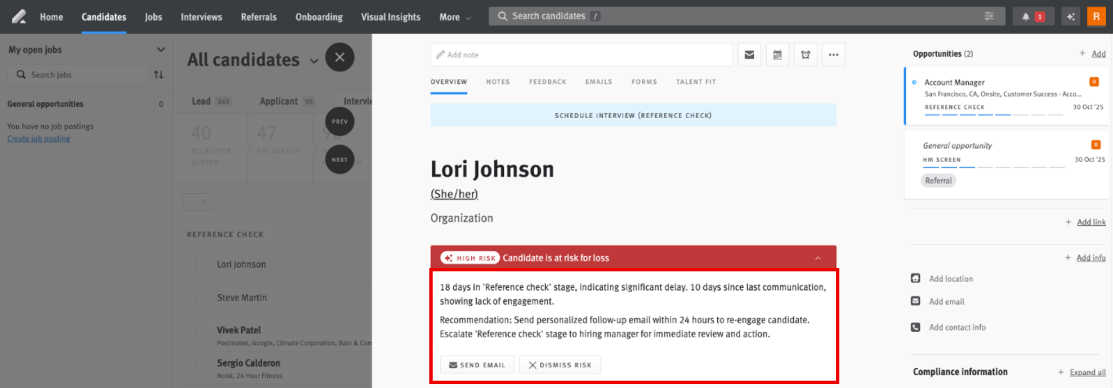This screenshot has height=388, width=1113.
Task: Click Schedule Interview (Reference Check) banner
Action: click(x=633, y=115)
